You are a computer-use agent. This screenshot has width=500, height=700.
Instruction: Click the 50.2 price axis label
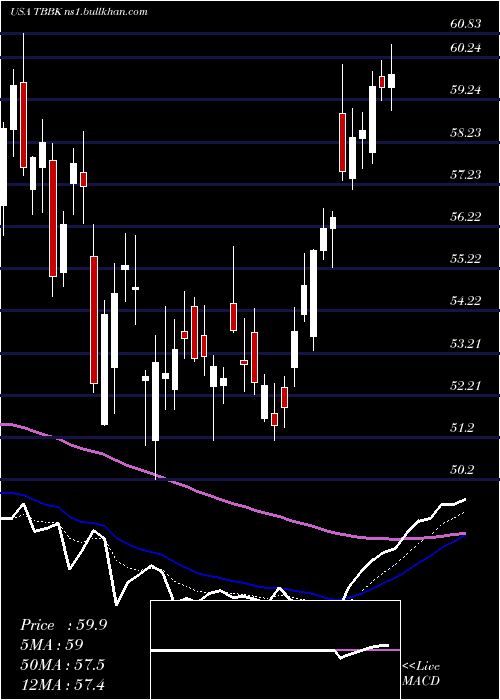coord(463,470)
